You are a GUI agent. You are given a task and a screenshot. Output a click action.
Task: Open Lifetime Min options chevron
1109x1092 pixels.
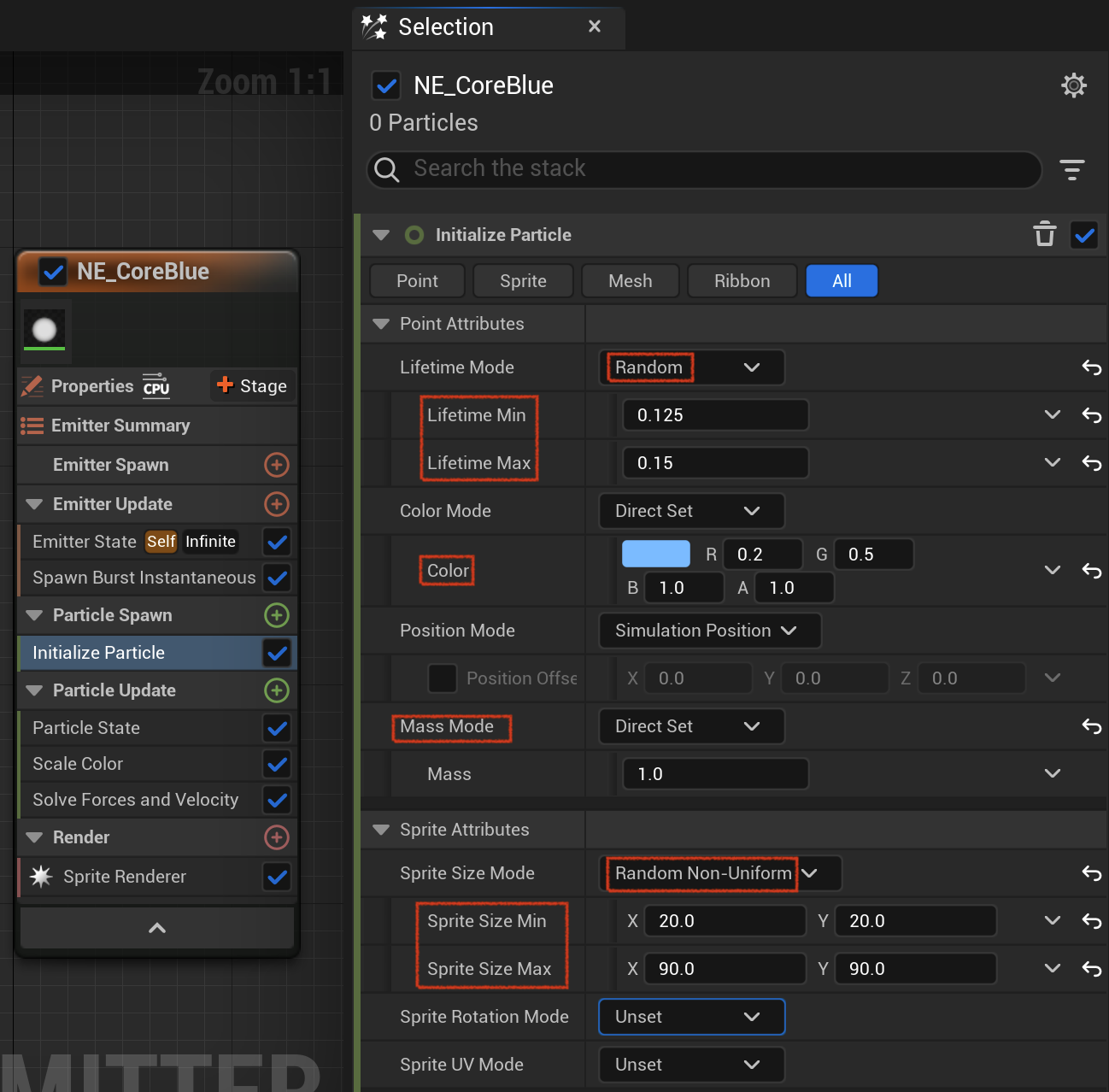(x=1053, y=414)
